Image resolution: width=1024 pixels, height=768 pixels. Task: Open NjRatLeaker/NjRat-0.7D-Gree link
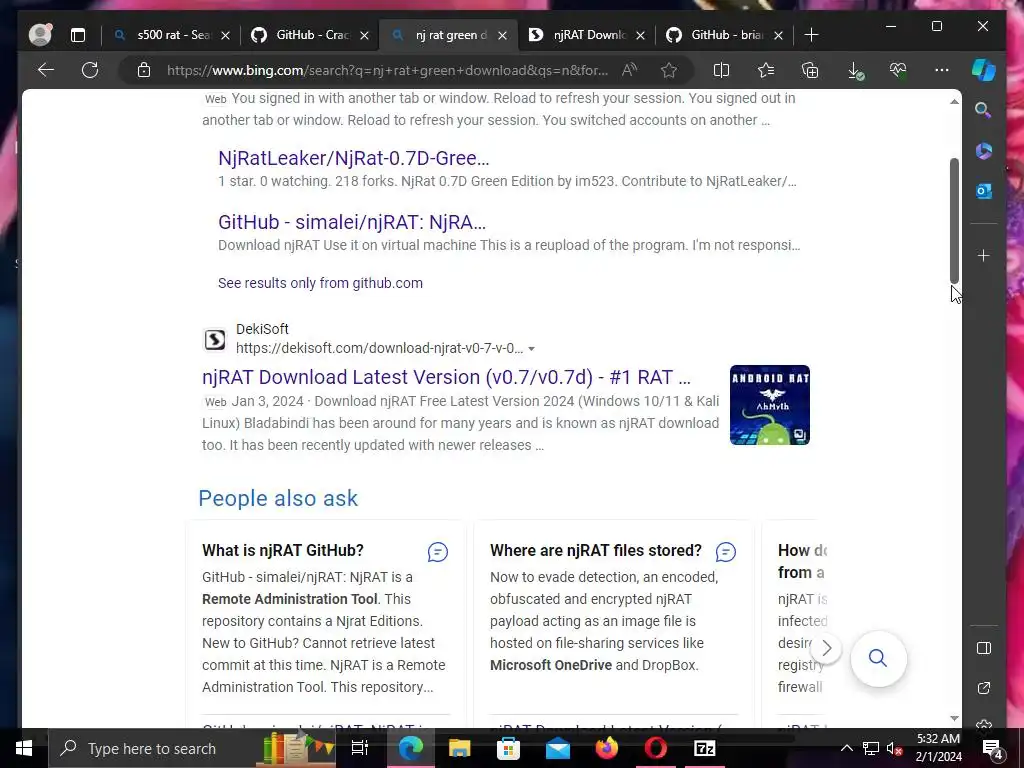353,158
